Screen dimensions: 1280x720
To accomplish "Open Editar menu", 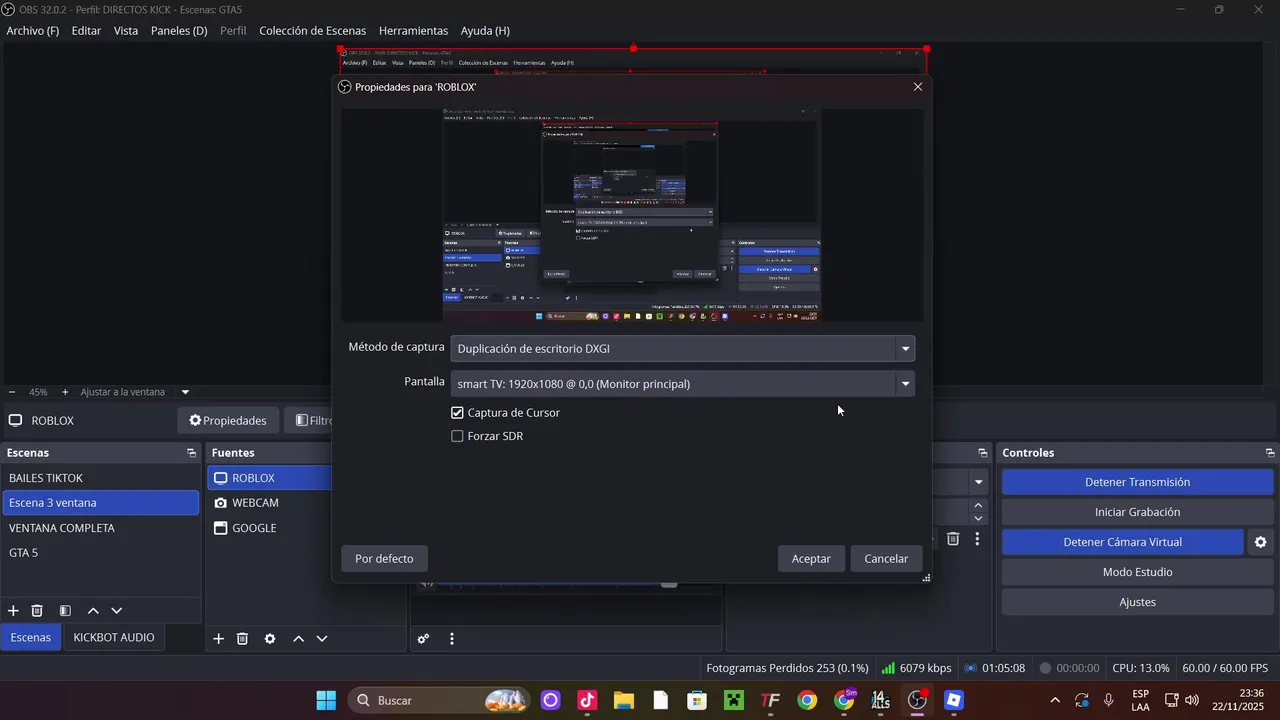I will 86,31.
